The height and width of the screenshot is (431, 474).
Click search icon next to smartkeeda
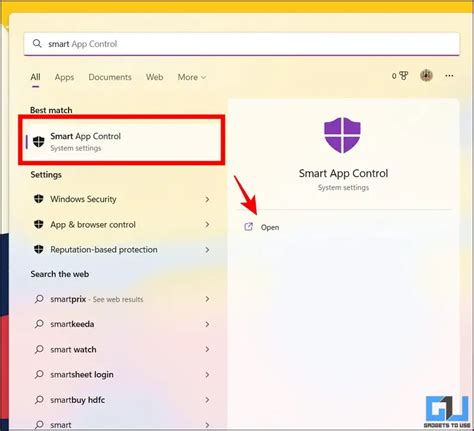[x=39, y=324]
